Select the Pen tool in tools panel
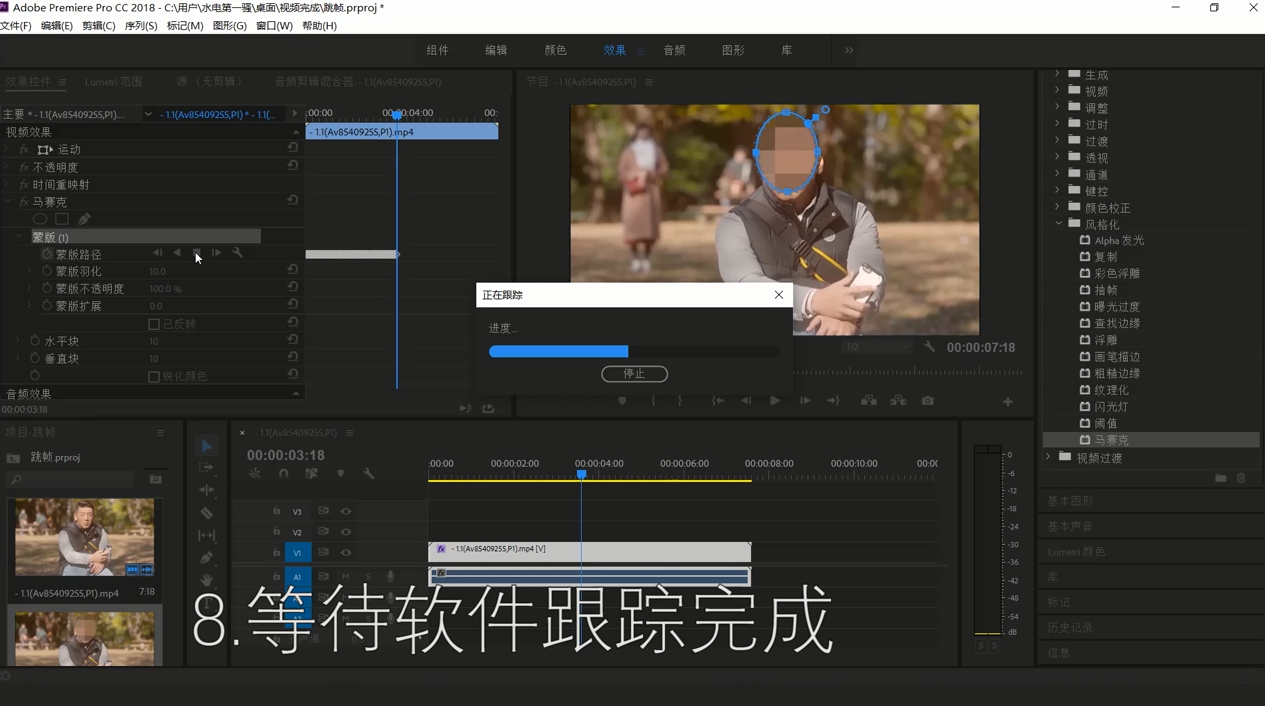 click(207, 558)
